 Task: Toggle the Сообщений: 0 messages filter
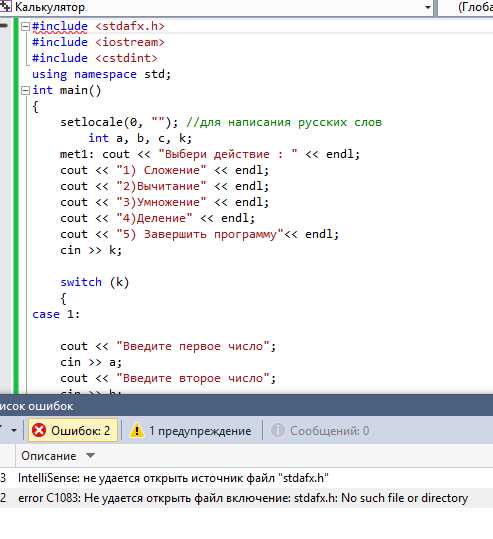coord(320,430)
